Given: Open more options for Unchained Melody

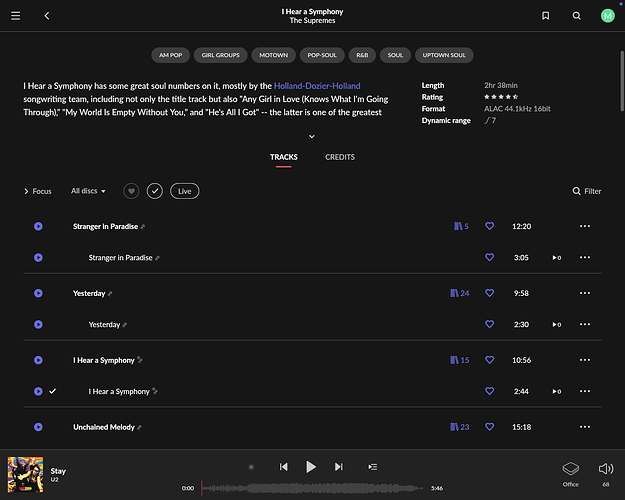Looking at the screenshot, I should (585, 427).
